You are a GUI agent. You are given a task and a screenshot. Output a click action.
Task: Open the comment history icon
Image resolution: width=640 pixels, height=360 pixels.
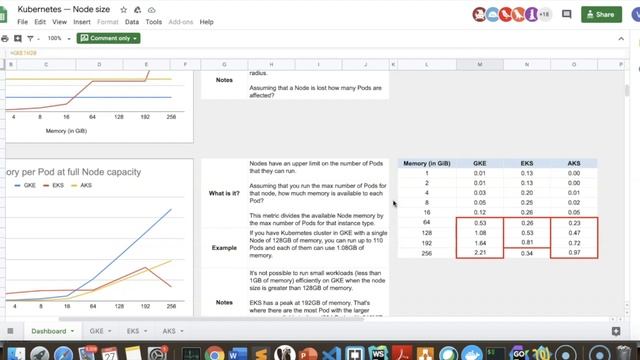567,14
